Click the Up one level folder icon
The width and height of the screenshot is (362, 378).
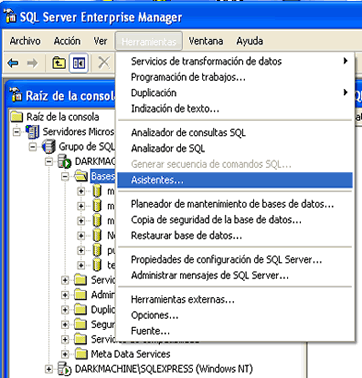pos(59,63)
